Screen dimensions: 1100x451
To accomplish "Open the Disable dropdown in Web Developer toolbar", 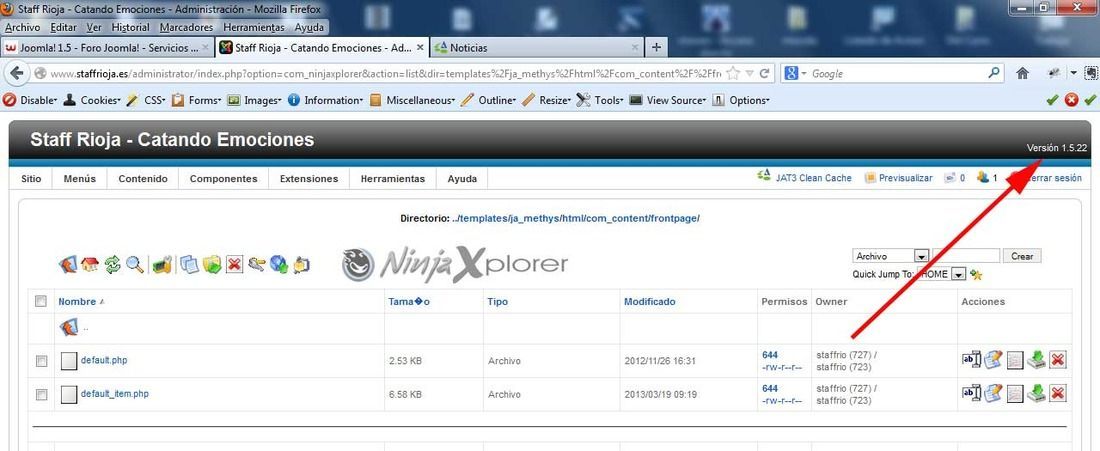I will point(29,100).
